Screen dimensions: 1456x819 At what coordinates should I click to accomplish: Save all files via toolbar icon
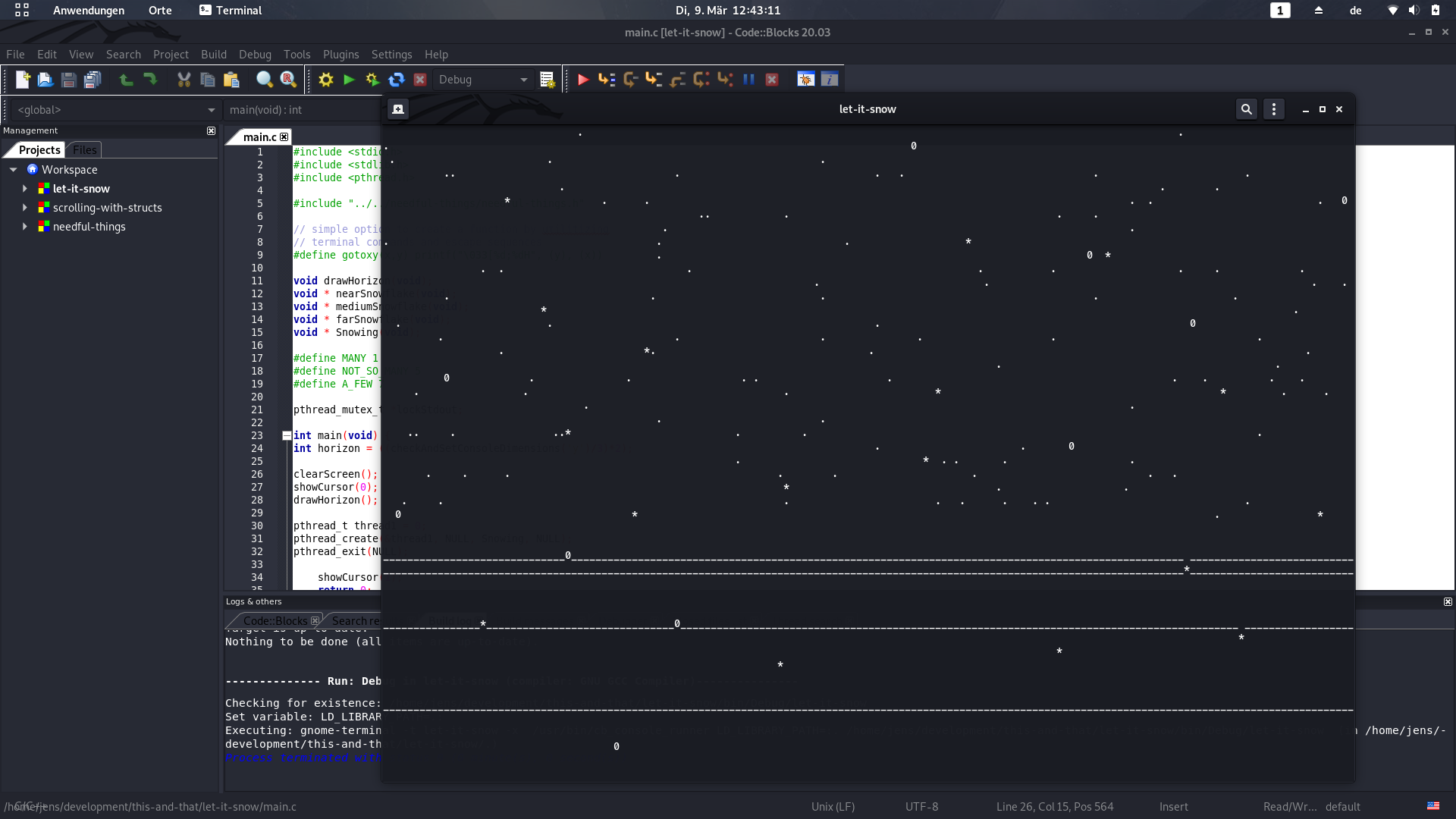(x=93, y=80)
